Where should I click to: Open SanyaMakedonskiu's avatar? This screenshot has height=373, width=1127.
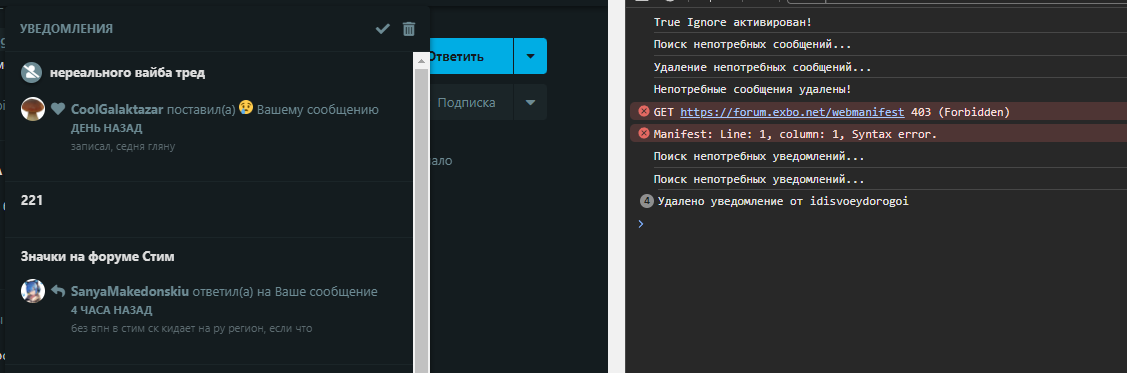33,291
